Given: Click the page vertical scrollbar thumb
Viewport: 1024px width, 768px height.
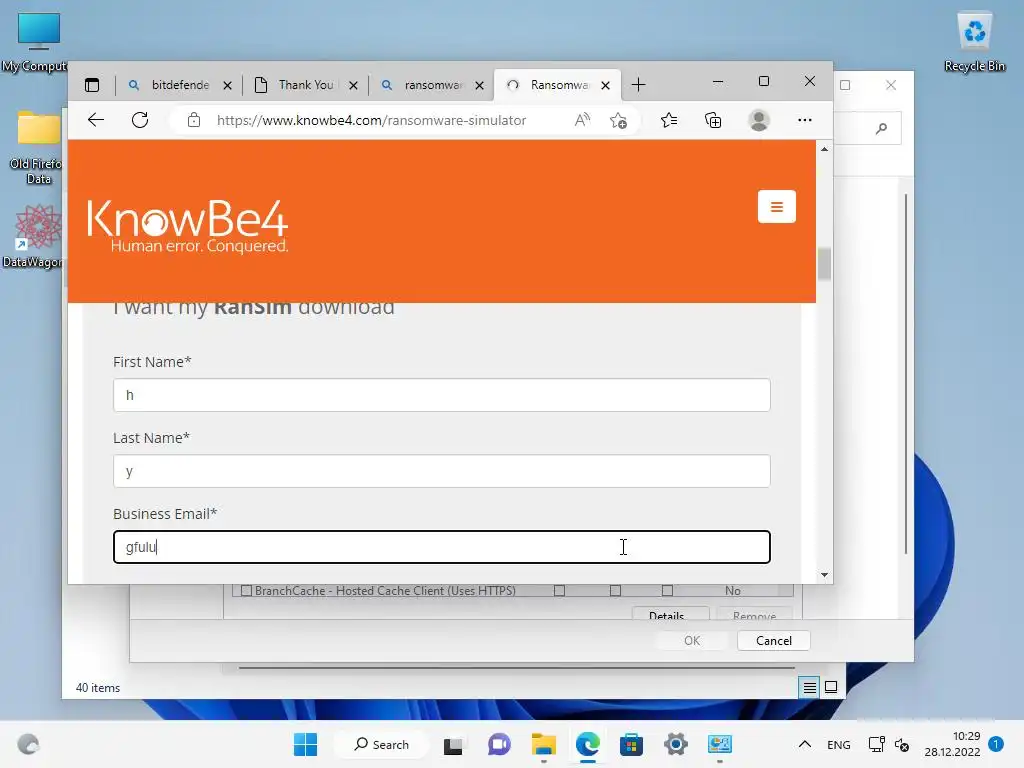Looking at the screenshot, I should (x=824, y=264).
